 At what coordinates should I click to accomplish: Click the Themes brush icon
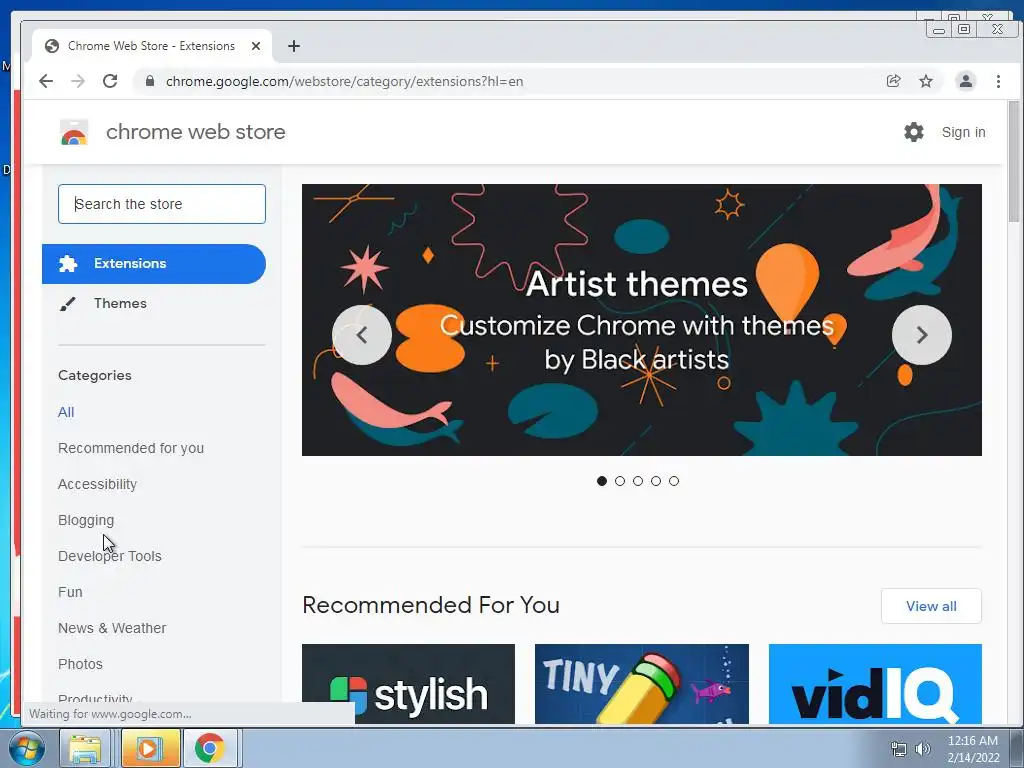click(x=68, y=304)
